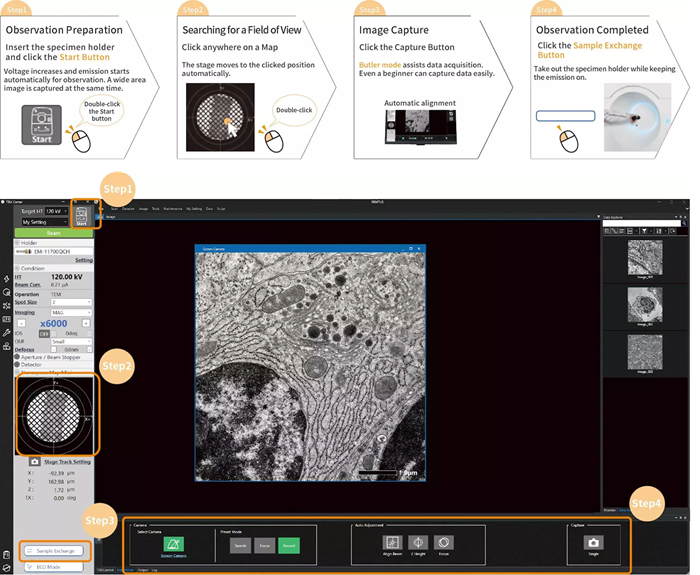The height and width of the screenshot is (575, 700).
Task: Click the Start specimen holder icon
Action: pos(81,216)
